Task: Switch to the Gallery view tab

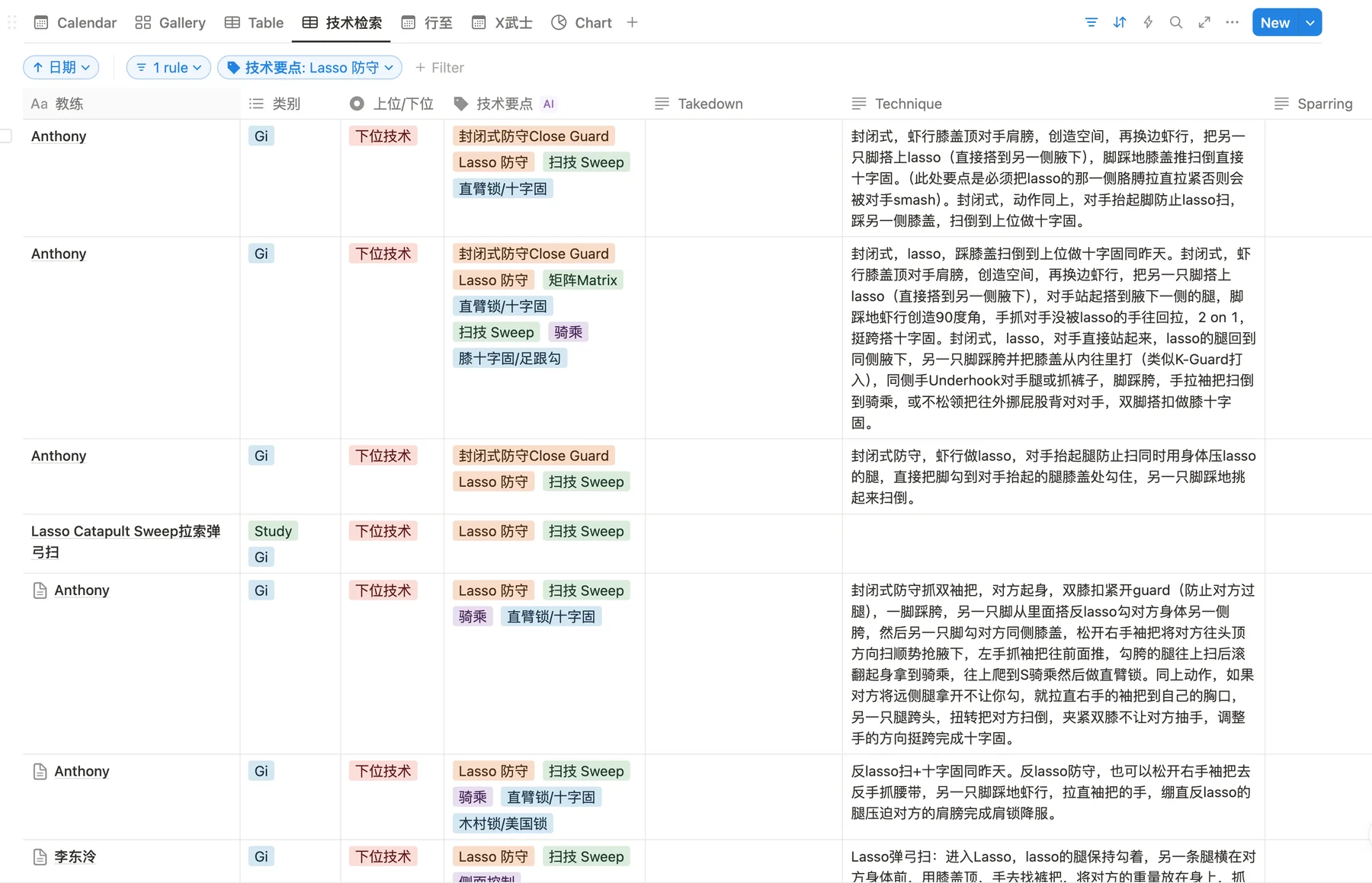Action: point(171,23)
